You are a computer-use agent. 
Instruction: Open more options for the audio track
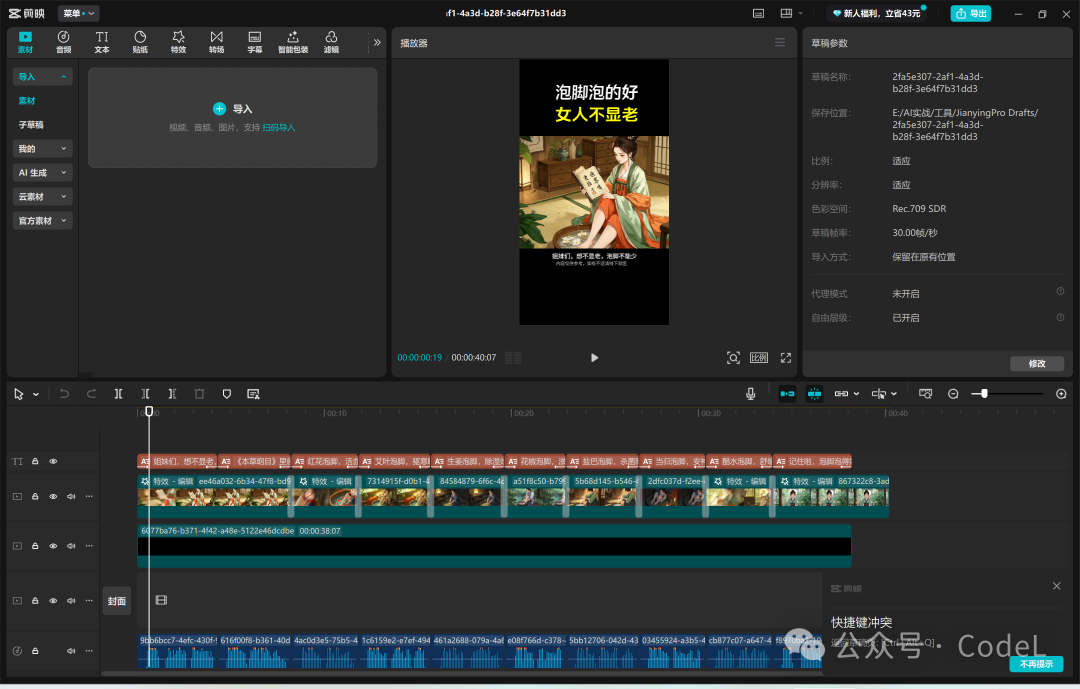coord(89,650)
